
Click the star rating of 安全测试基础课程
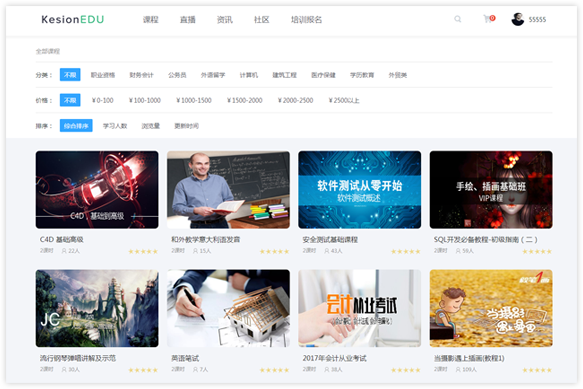[x=406, y=252]
